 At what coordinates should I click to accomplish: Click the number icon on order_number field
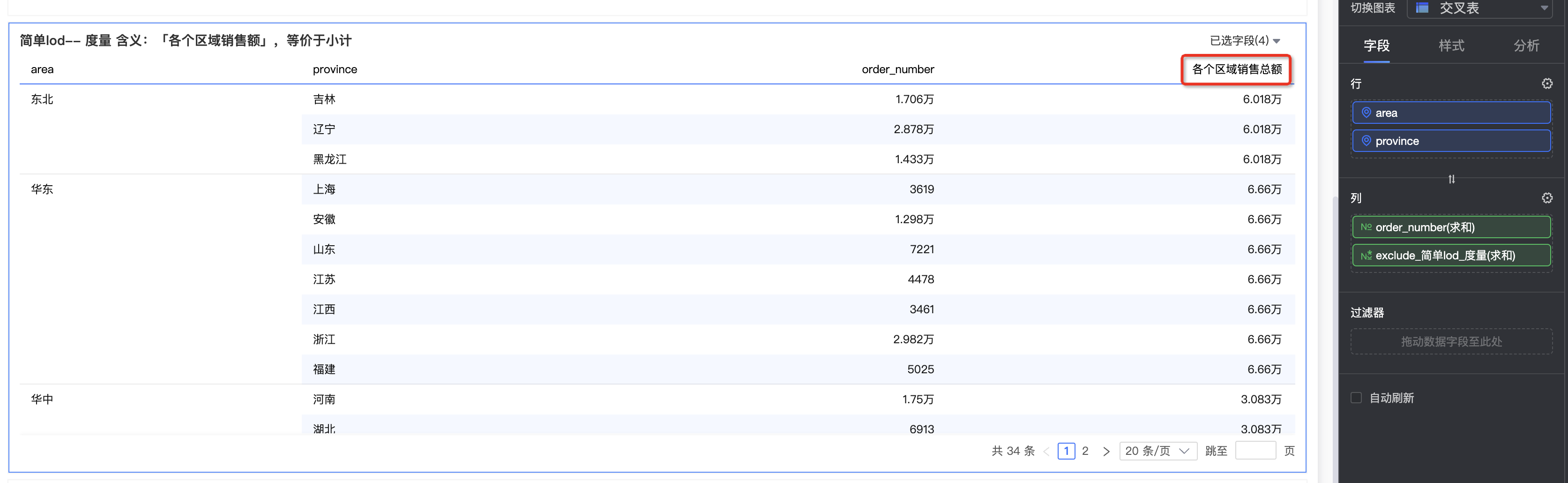click(1366, 227)
